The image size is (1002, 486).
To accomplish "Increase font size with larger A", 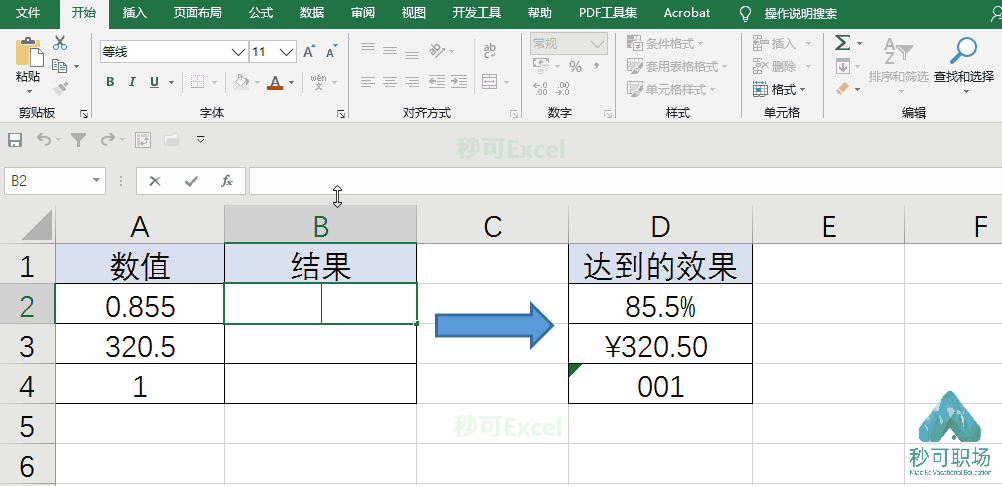I will click(309, 52).
